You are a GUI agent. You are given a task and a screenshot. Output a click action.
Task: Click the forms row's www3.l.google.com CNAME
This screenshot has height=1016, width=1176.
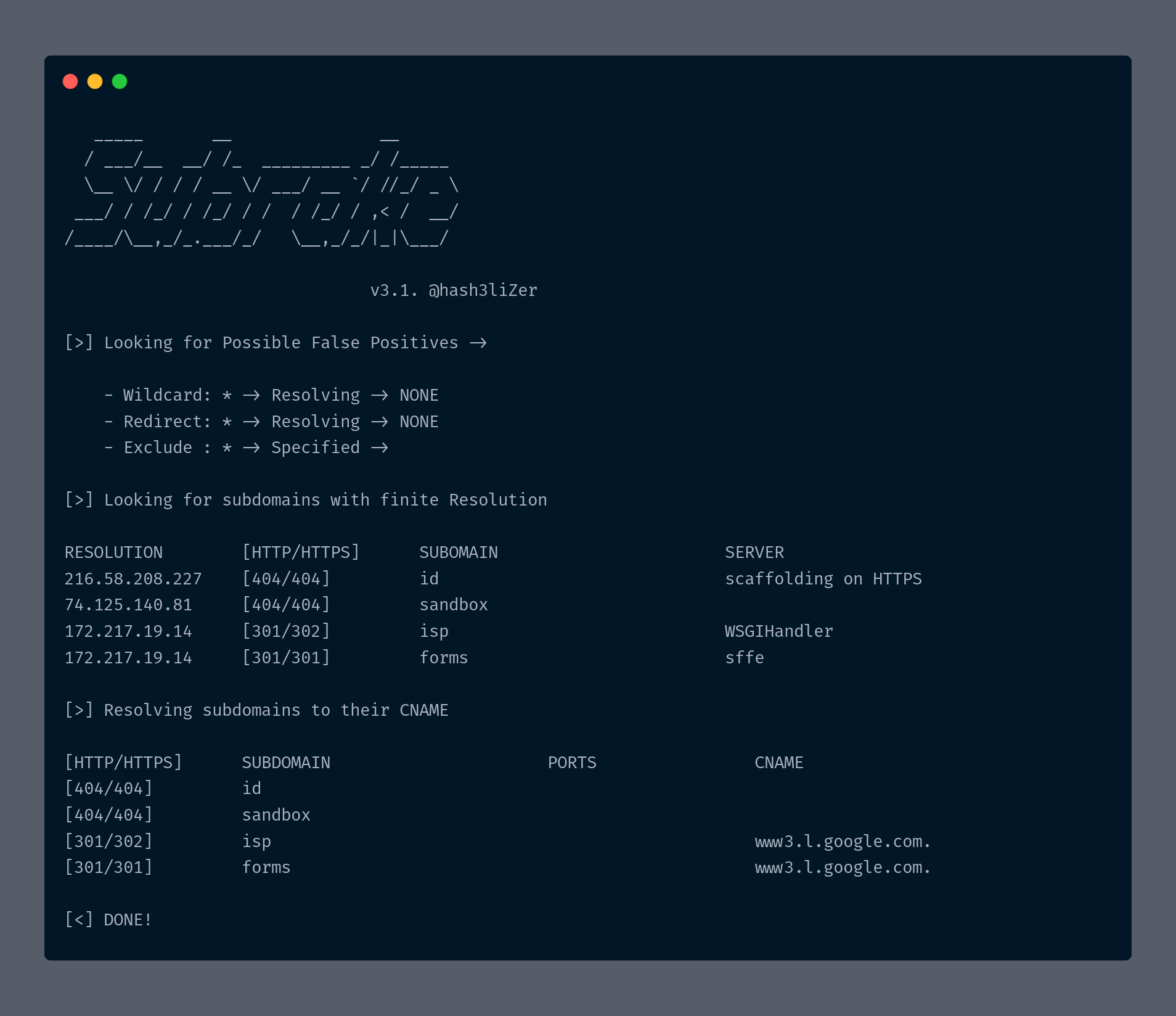[x=842, y=867]
